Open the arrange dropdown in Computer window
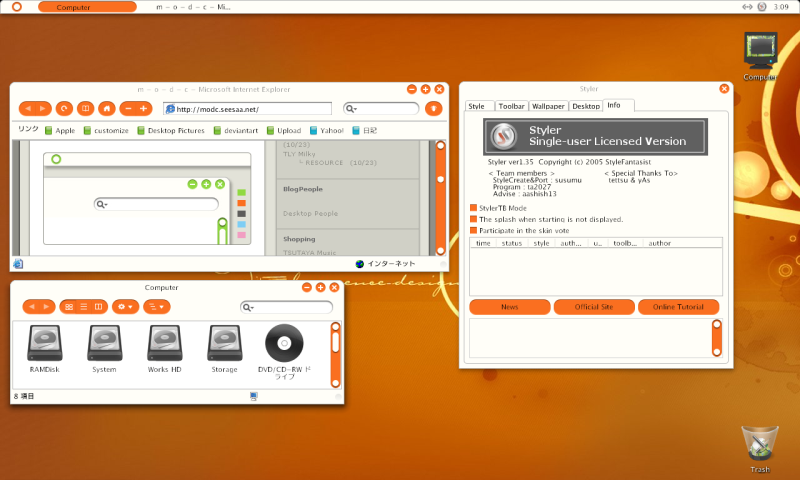Screen dimensions: 800x480 [x=157, y=307]
